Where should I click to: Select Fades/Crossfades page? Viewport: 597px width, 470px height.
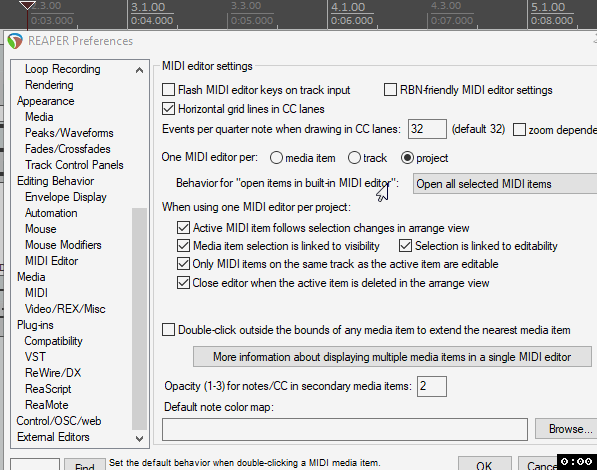68,149
